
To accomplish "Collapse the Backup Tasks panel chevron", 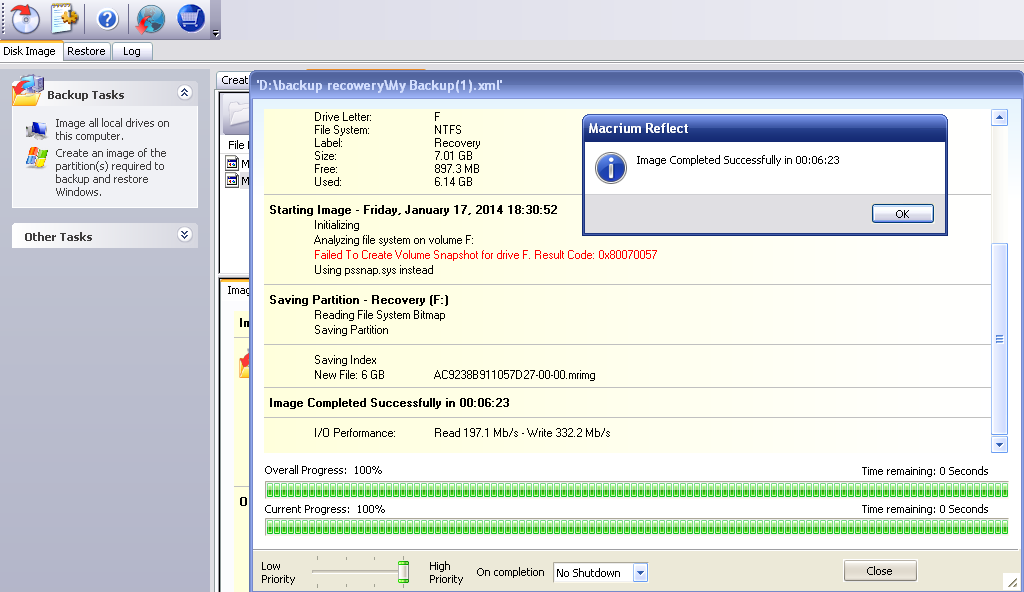I will pos(185,93).
